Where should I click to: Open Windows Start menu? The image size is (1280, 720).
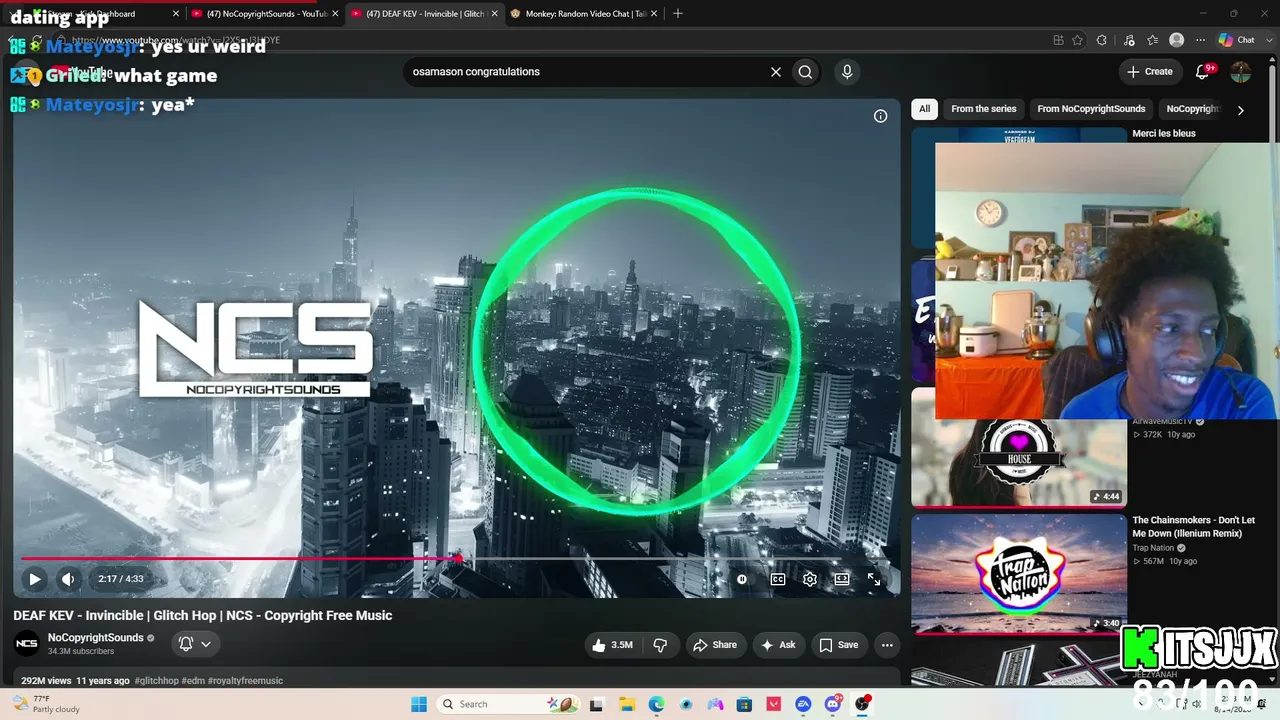419,704
